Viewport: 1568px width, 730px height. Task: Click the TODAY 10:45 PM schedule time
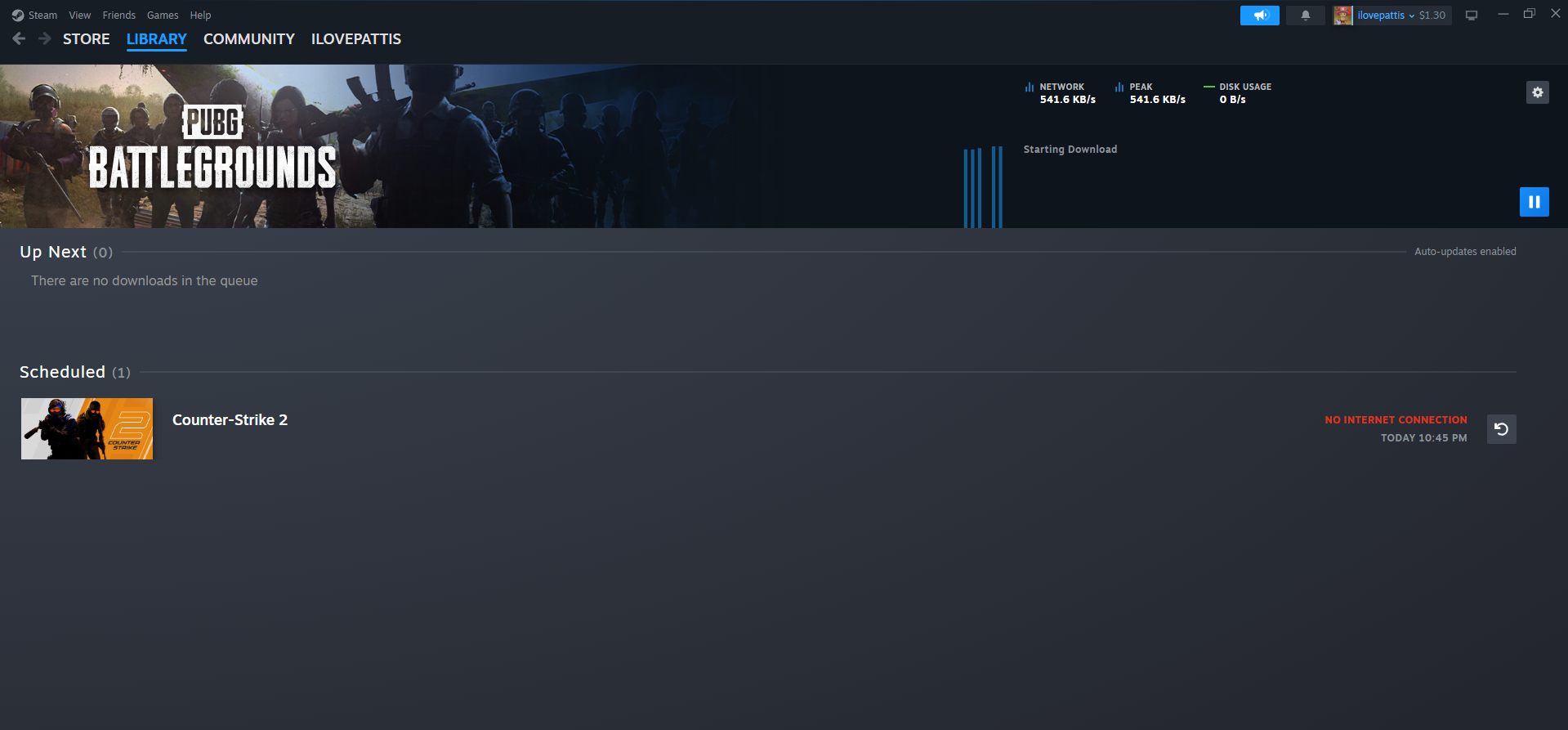1424,438
